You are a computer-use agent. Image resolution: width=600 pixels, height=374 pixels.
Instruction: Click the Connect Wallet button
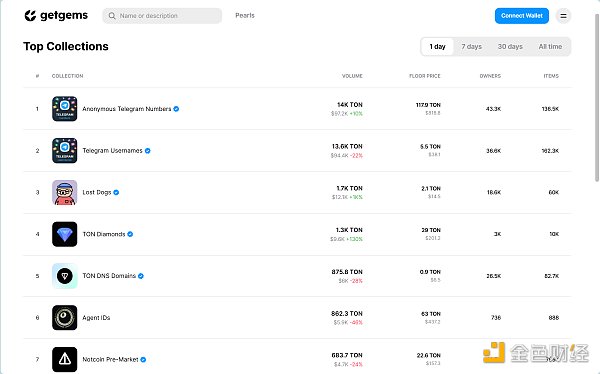[522, 16]
